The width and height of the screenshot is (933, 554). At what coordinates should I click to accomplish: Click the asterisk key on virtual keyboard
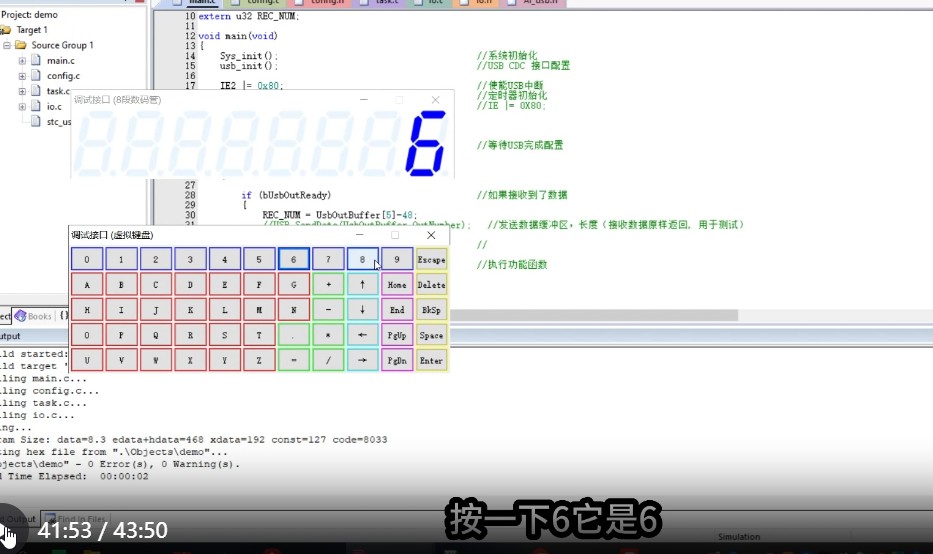pyautogui.click(x=328, y=335)
